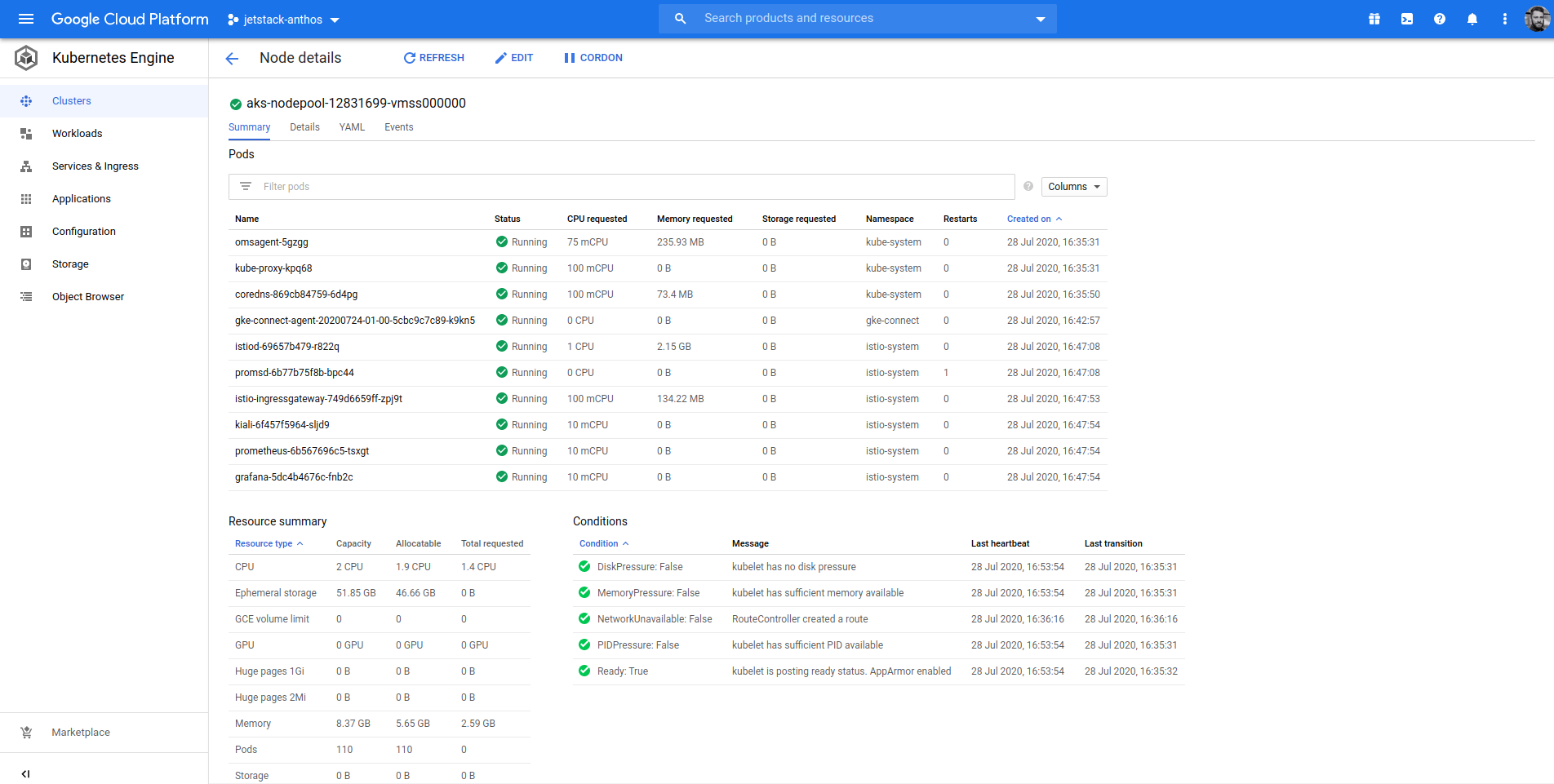This screenshot has height=784, width=1554.
Task: Go back with the left arrow
Action: coord(232,58)
